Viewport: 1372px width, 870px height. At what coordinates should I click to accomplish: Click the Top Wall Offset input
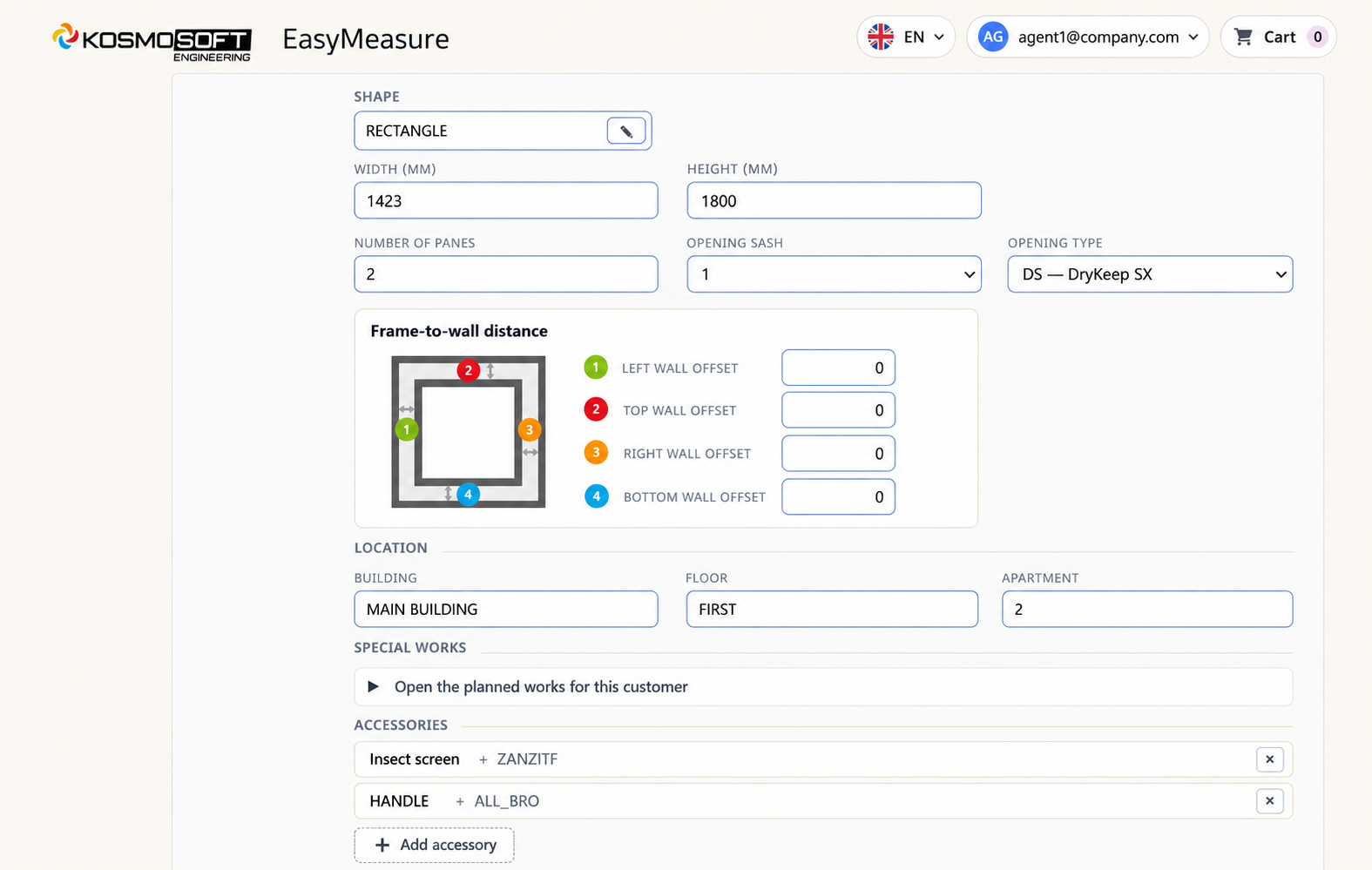click(838, 409)
